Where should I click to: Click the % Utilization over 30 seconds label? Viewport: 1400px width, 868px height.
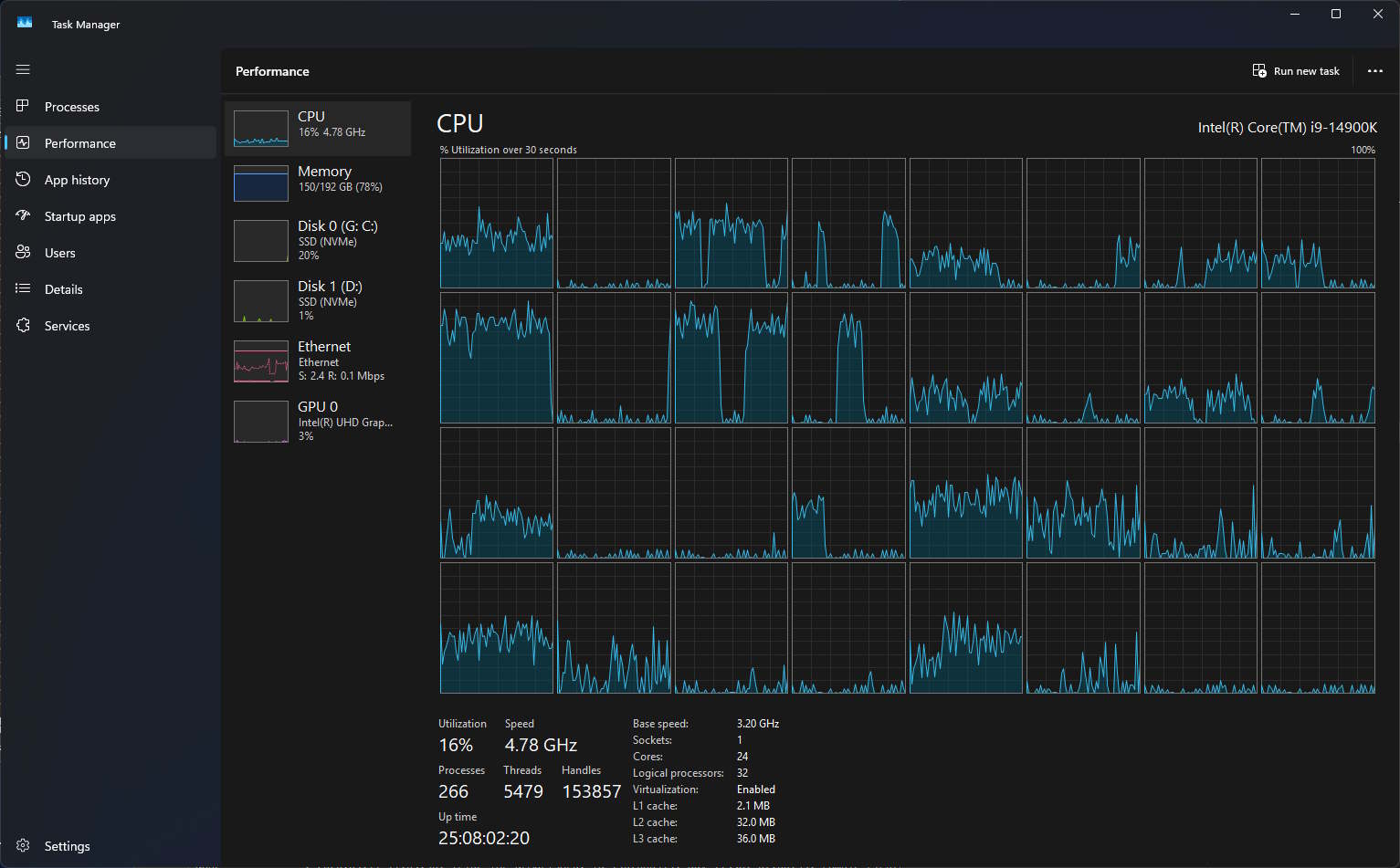(x=508, y=150)
